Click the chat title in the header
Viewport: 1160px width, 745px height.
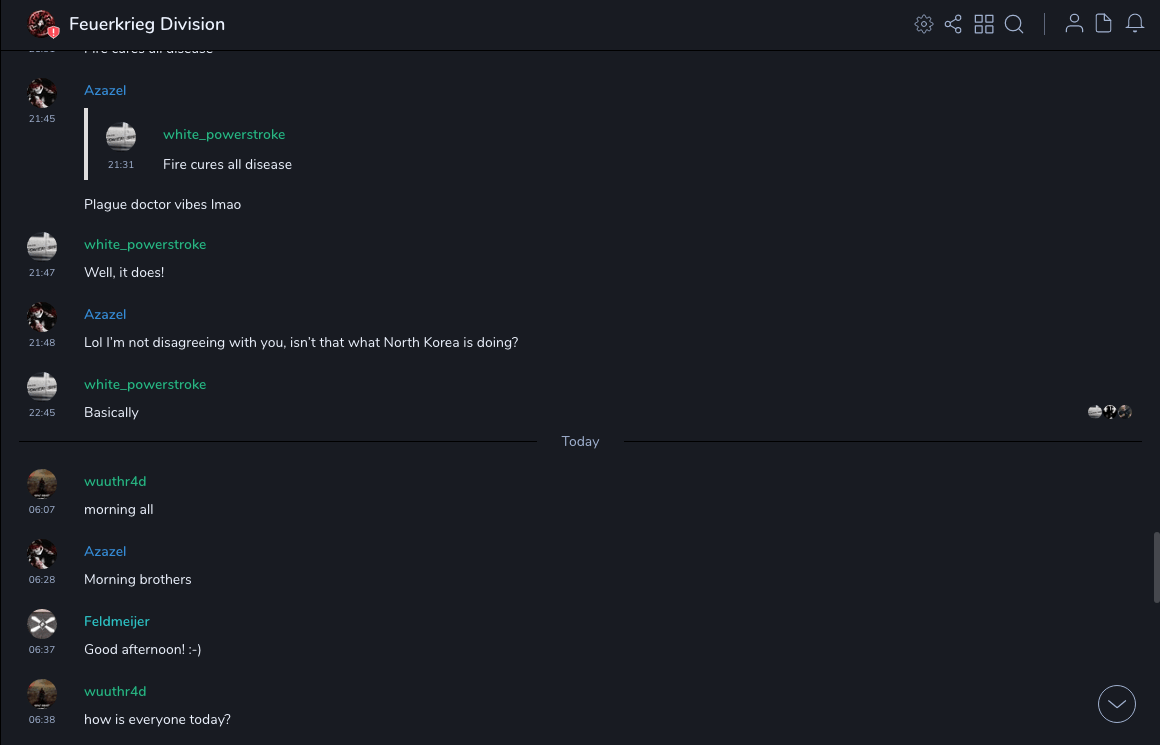coord(147,24)
